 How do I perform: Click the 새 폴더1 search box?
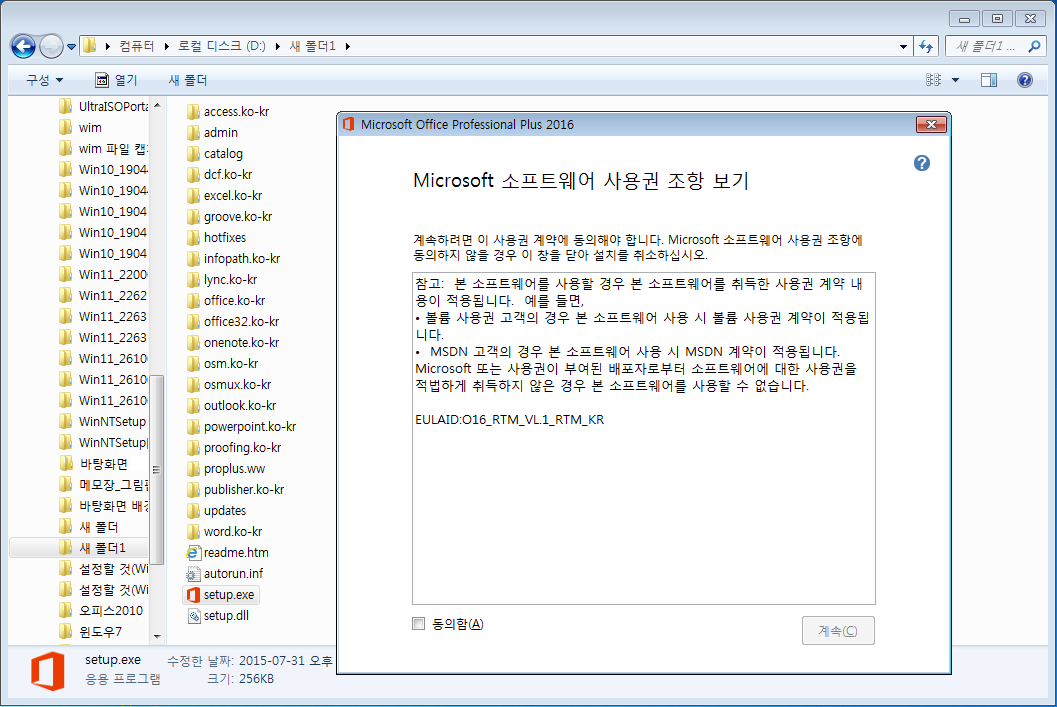pos(988,47)
